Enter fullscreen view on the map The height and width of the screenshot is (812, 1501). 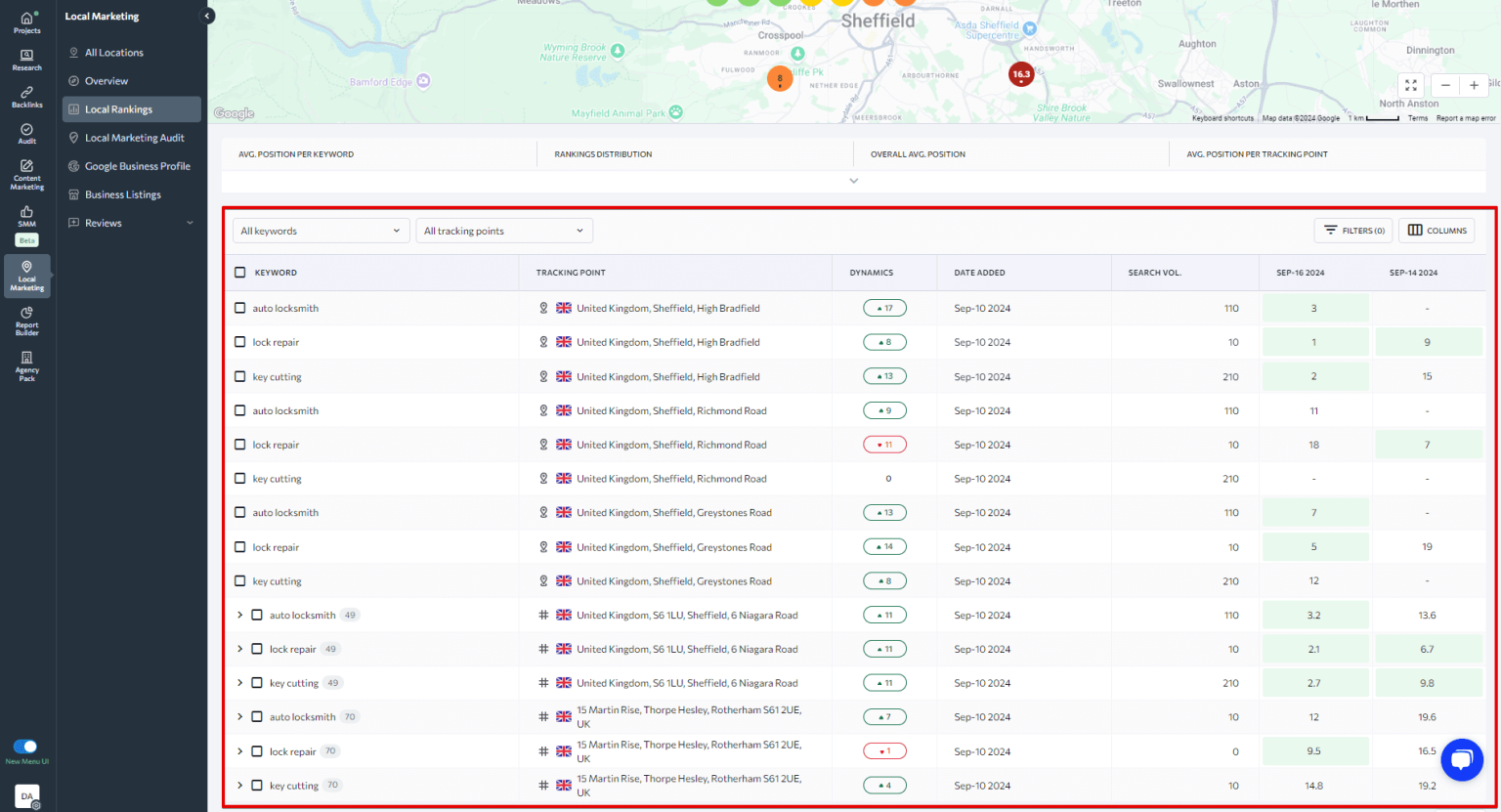[1410, 85]
